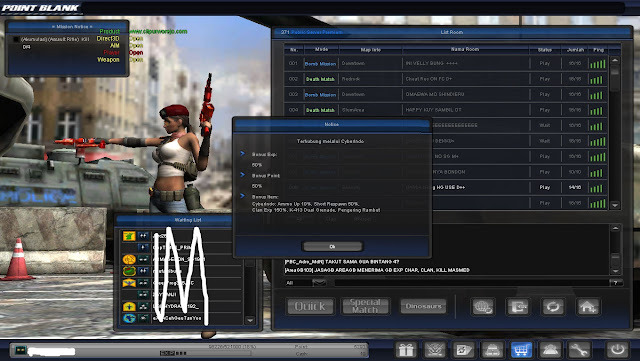
Task: Select room 004 Death Match row
Action: (446, 110)
